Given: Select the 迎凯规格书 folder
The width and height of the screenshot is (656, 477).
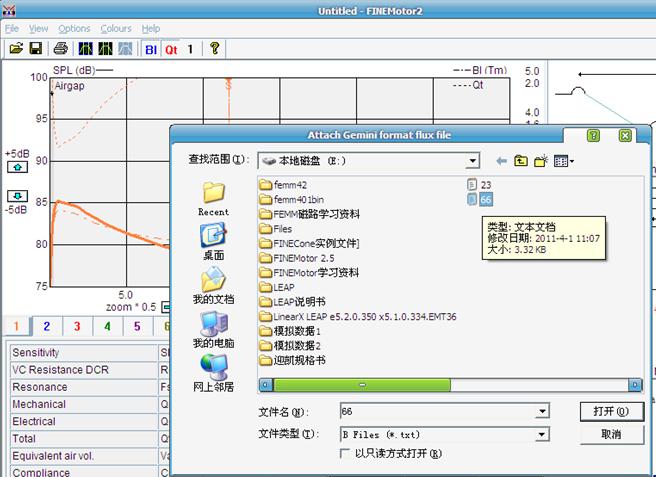Looking at the screenshot, I should (x=292, y=360).
